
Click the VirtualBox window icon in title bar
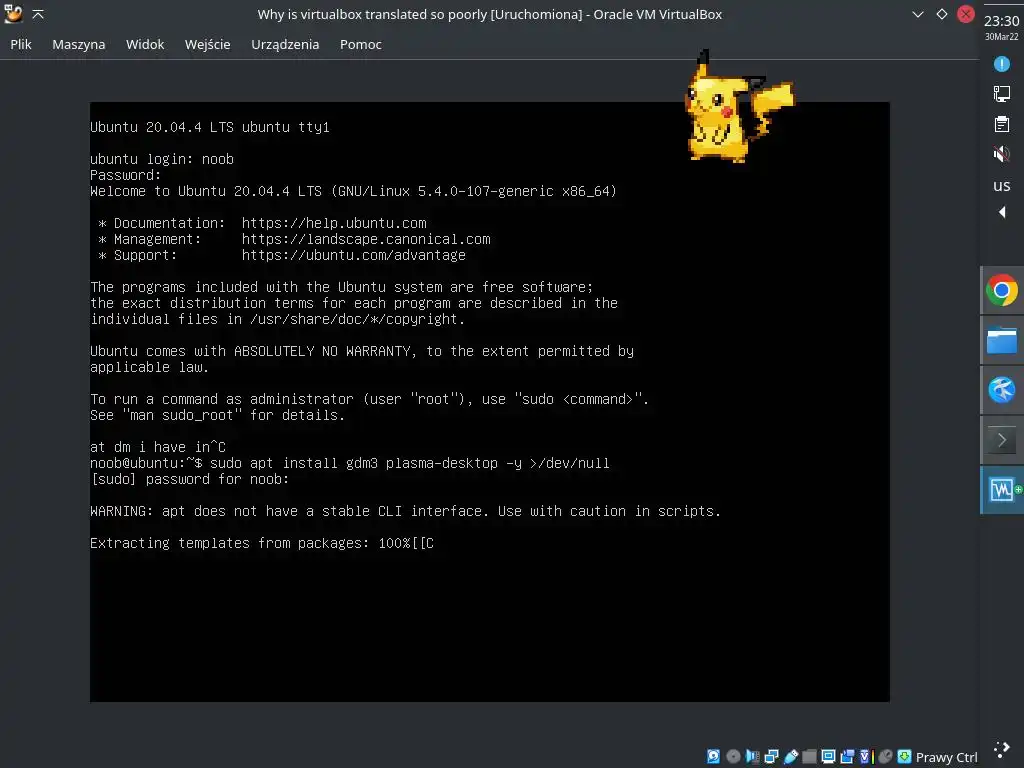pyautogui.click(x=13, y=14)
